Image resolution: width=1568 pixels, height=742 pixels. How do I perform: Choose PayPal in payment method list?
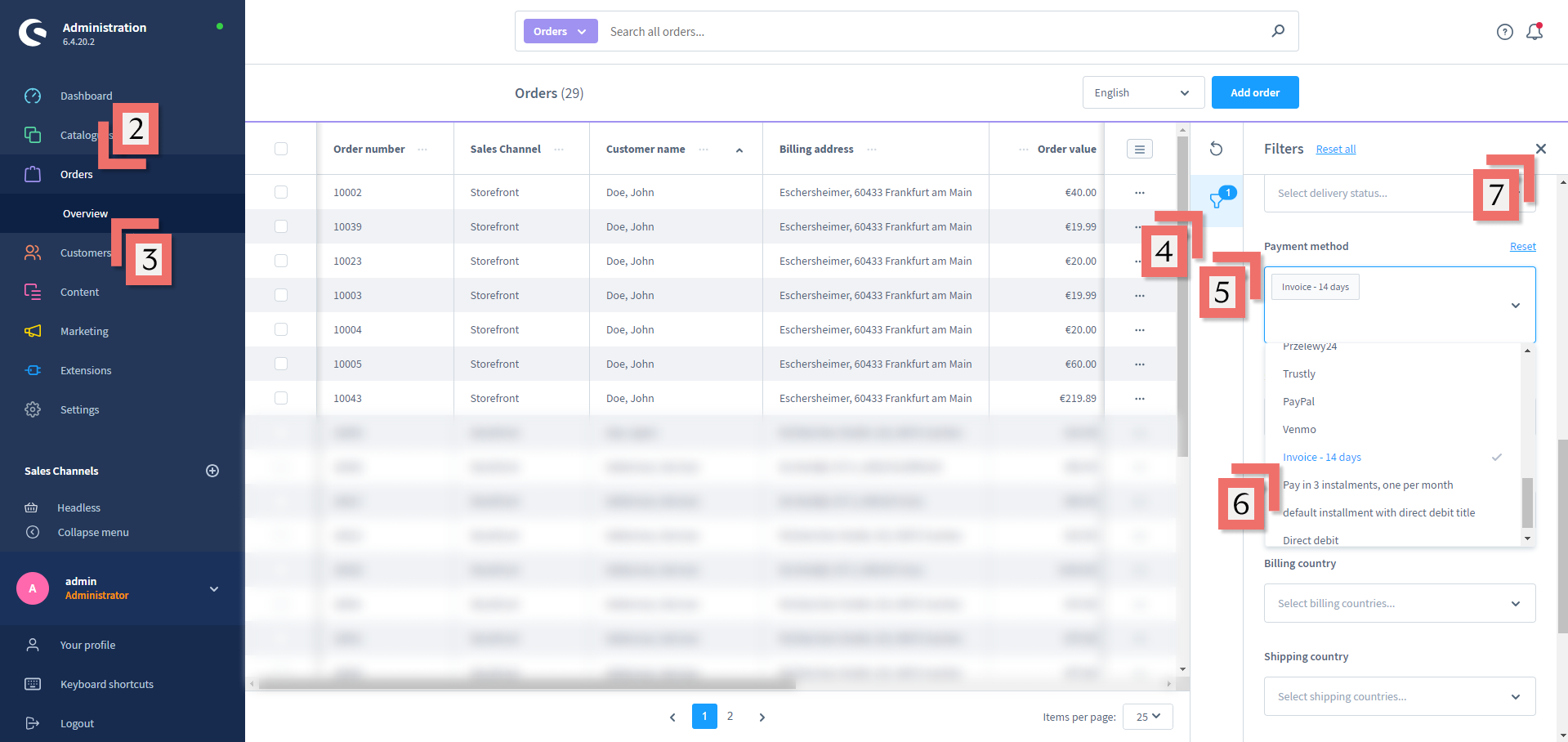1298,401
